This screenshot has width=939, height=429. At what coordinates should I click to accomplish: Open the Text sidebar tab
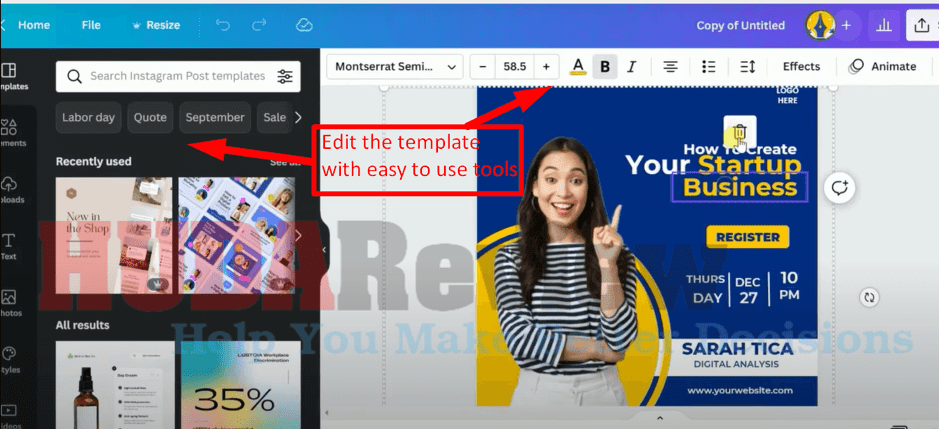pos(9,247)
